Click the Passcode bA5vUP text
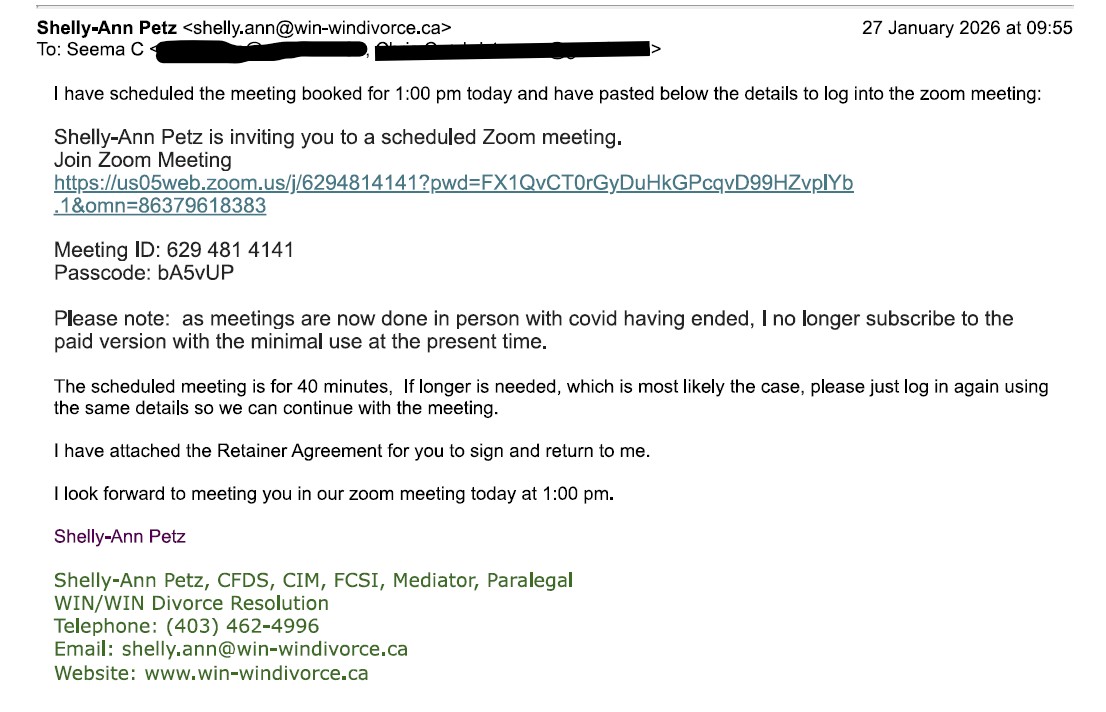Screen dimensions: 1106x712 144,273
